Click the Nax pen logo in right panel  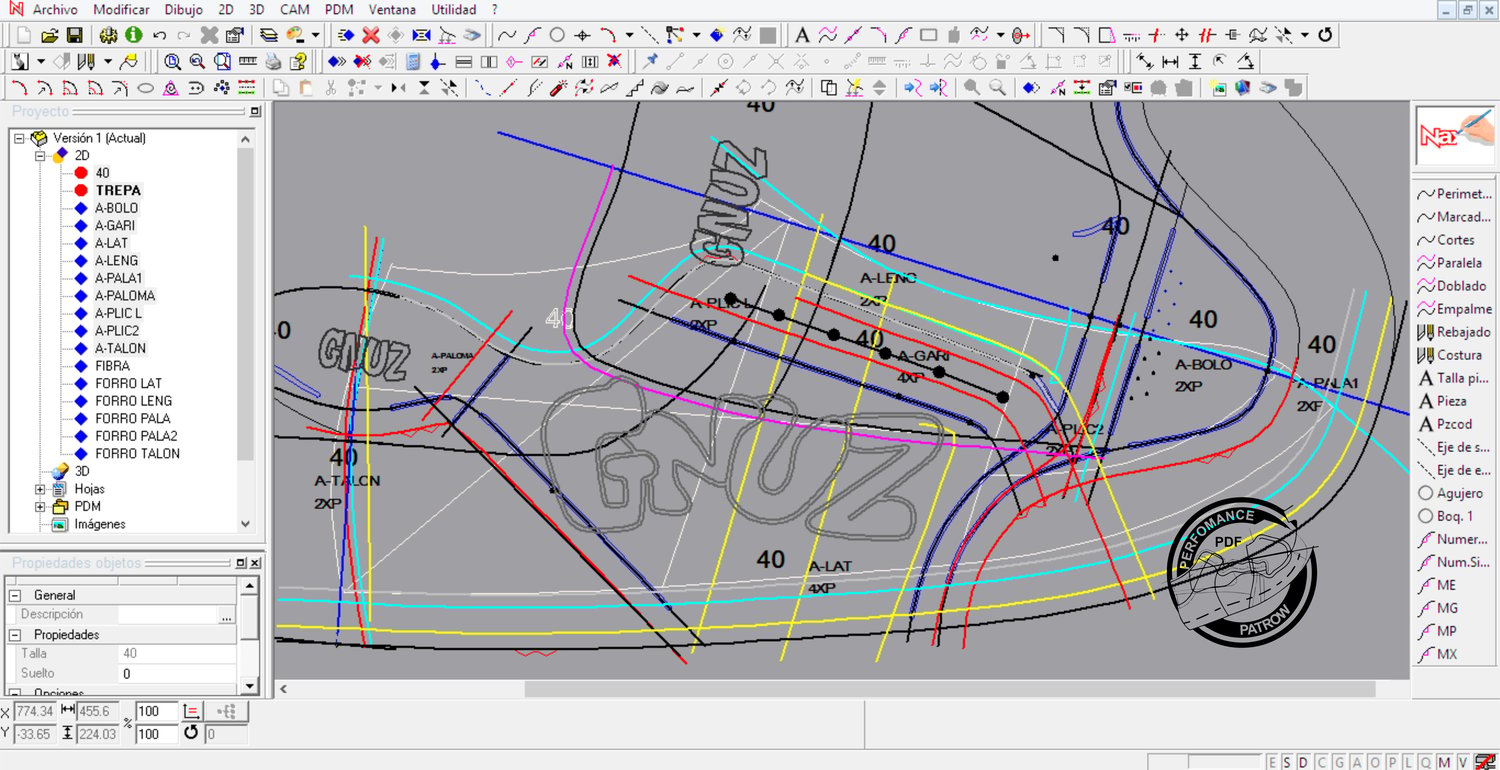(x=1455, y=135)
